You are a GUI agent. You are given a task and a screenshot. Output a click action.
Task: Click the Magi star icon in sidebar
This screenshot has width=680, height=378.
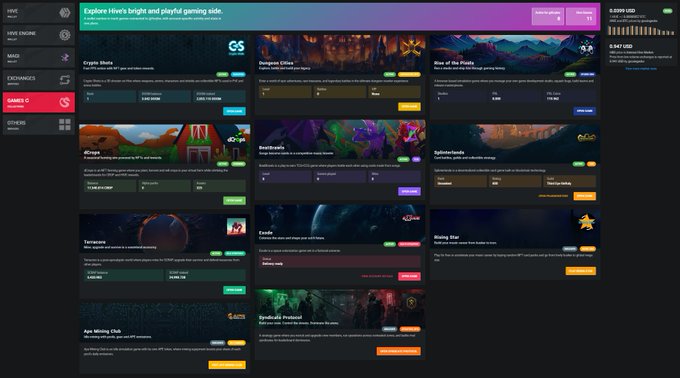point(65,57)
